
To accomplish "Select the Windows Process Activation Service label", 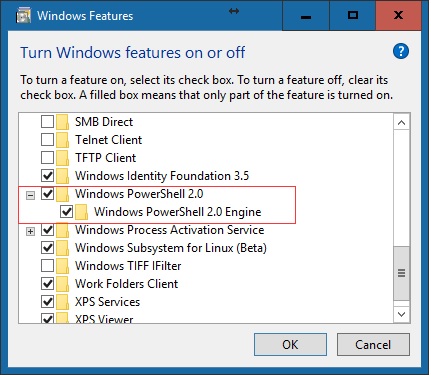I will [170, 230].
